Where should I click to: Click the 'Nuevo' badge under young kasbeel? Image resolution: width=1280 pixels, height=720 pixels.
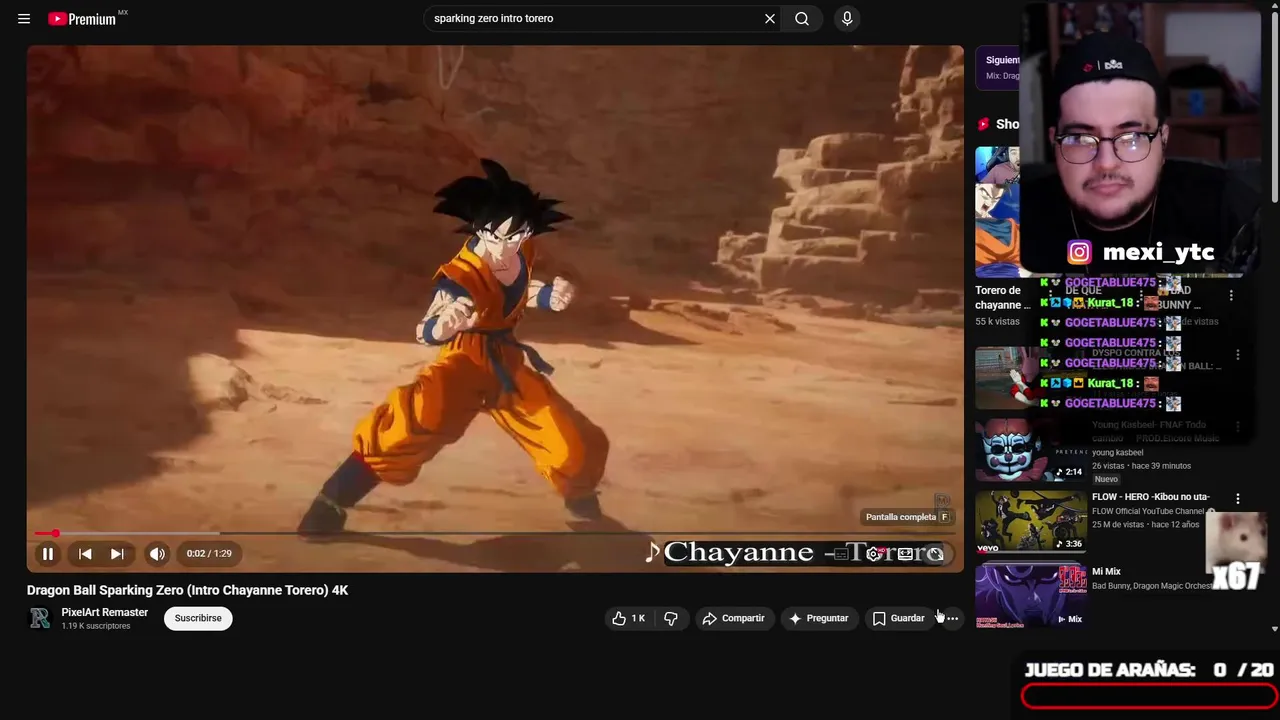[x=1106, y=480]
